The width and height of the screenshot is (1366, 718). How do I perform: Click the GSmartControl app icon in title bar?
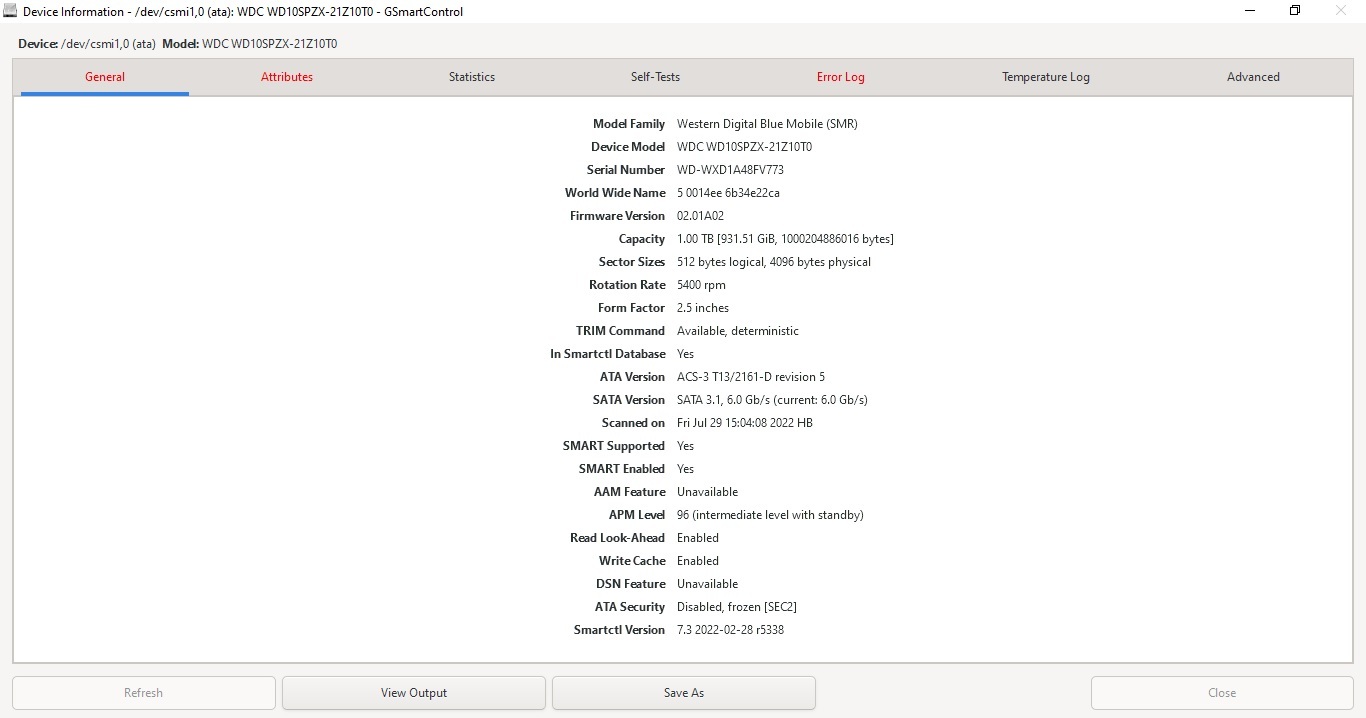click(11, 11)
